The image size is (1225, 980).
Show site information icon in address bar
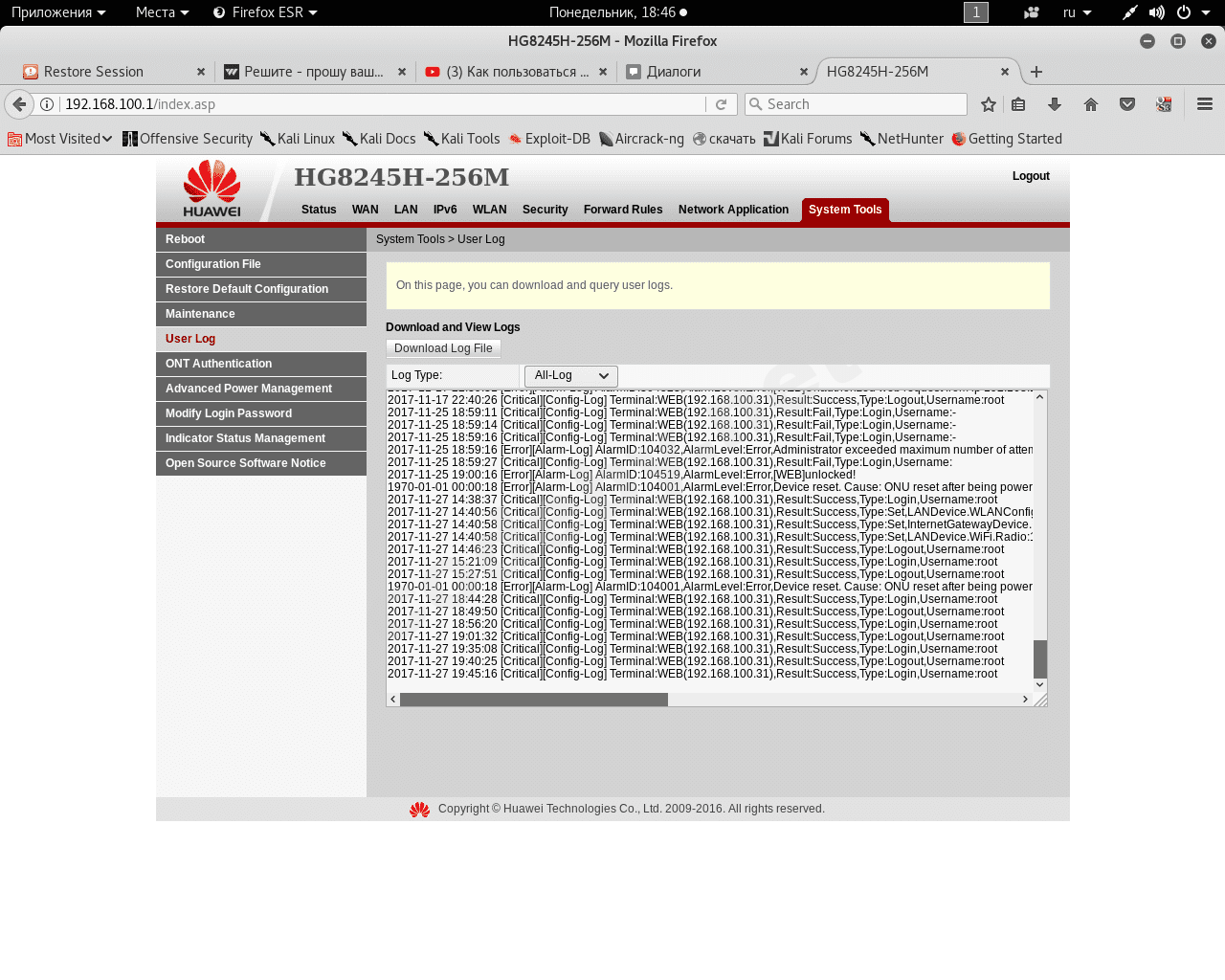[47, 104]
